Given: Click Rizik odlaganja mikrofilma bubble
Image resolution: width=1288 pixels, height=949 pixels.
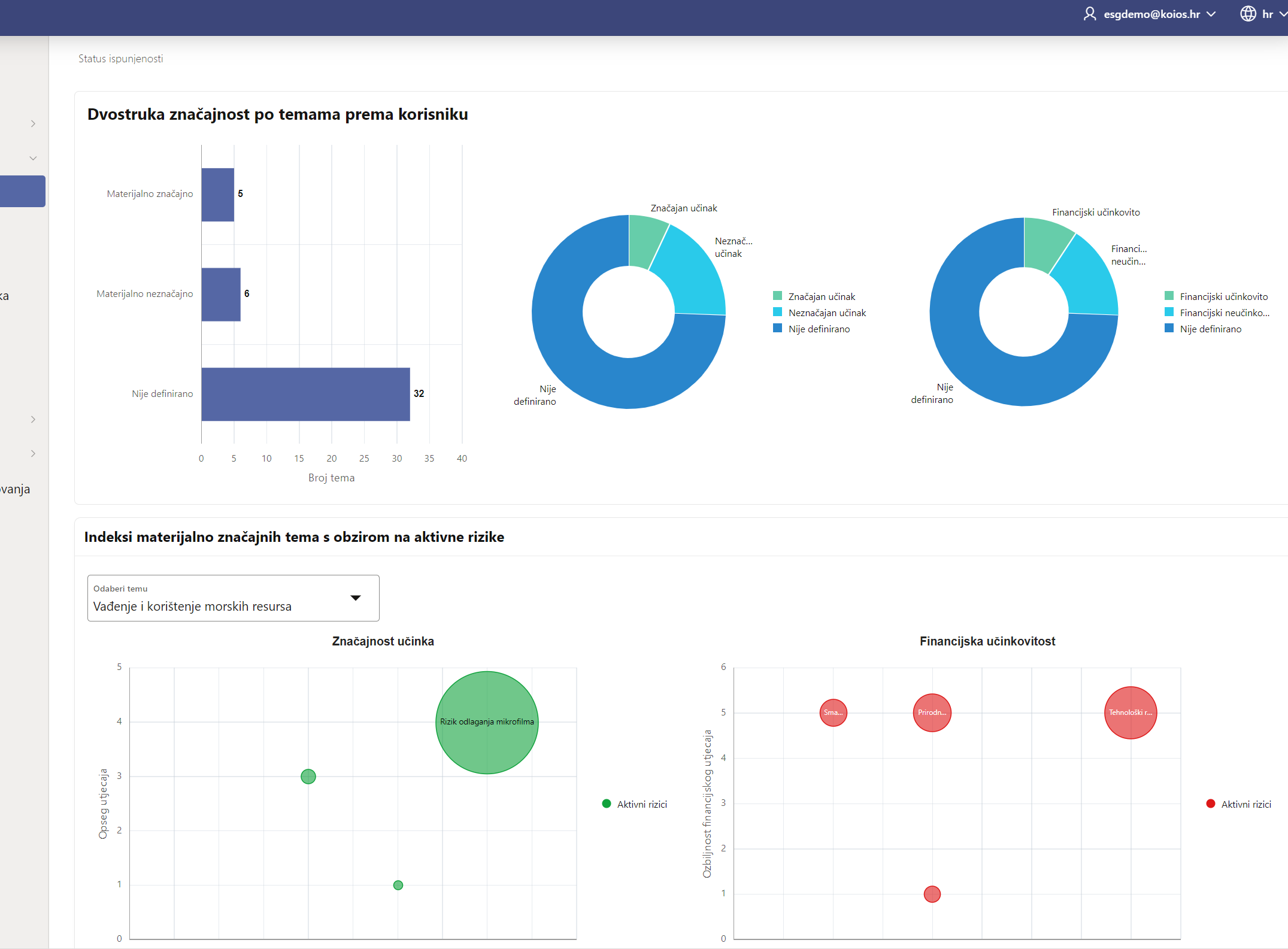Looking at the screenshot, I should (487, 721).
